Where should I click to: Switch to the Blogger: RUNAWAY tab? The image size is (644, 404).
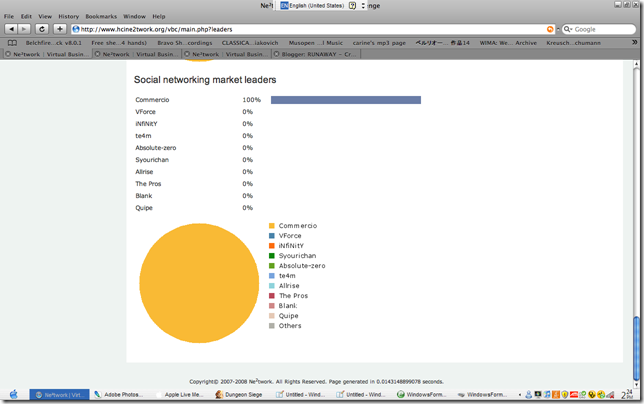point(316,54)
